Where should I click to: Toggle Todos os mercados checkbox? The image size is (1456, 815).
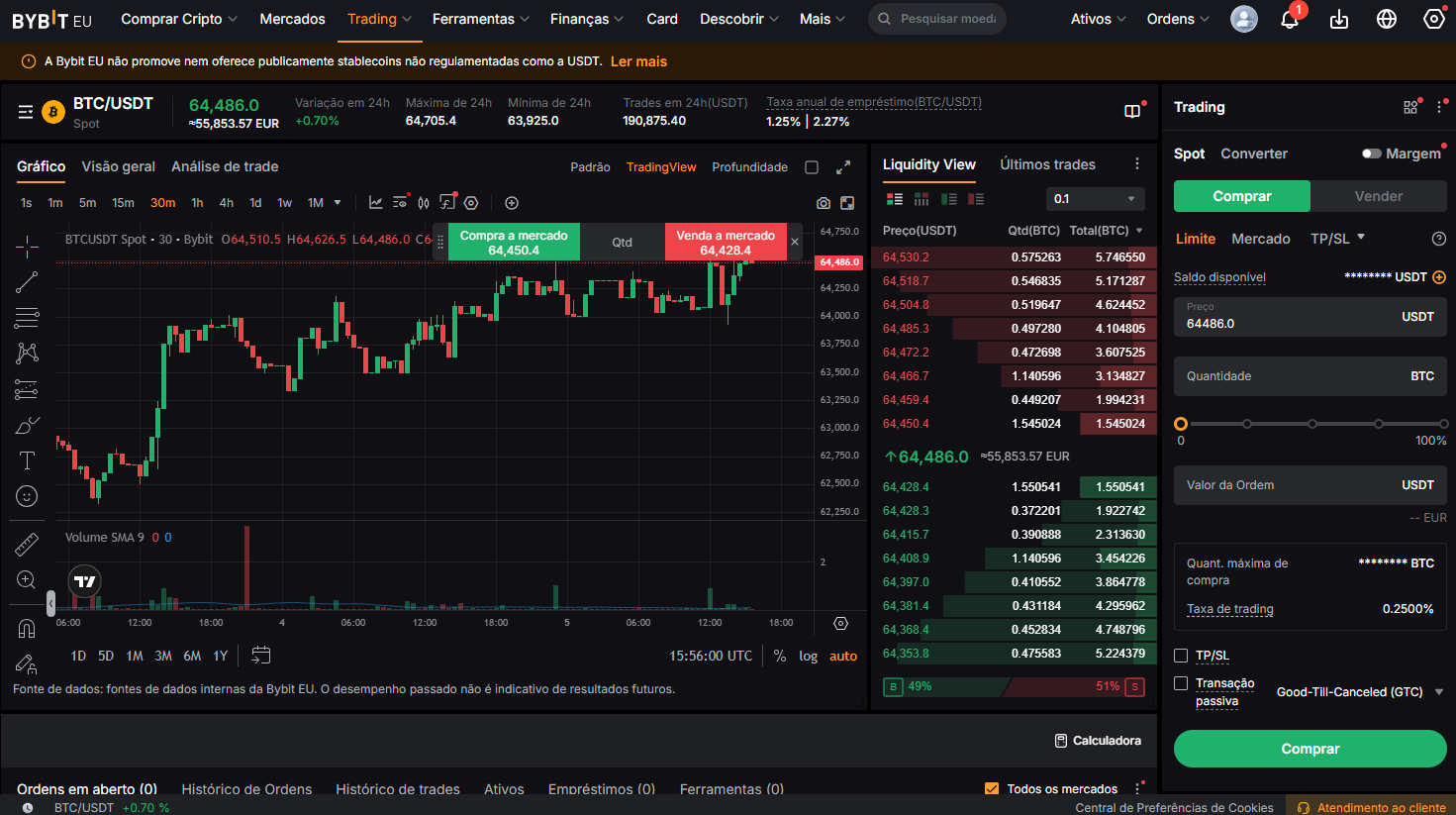pos(992,789)
